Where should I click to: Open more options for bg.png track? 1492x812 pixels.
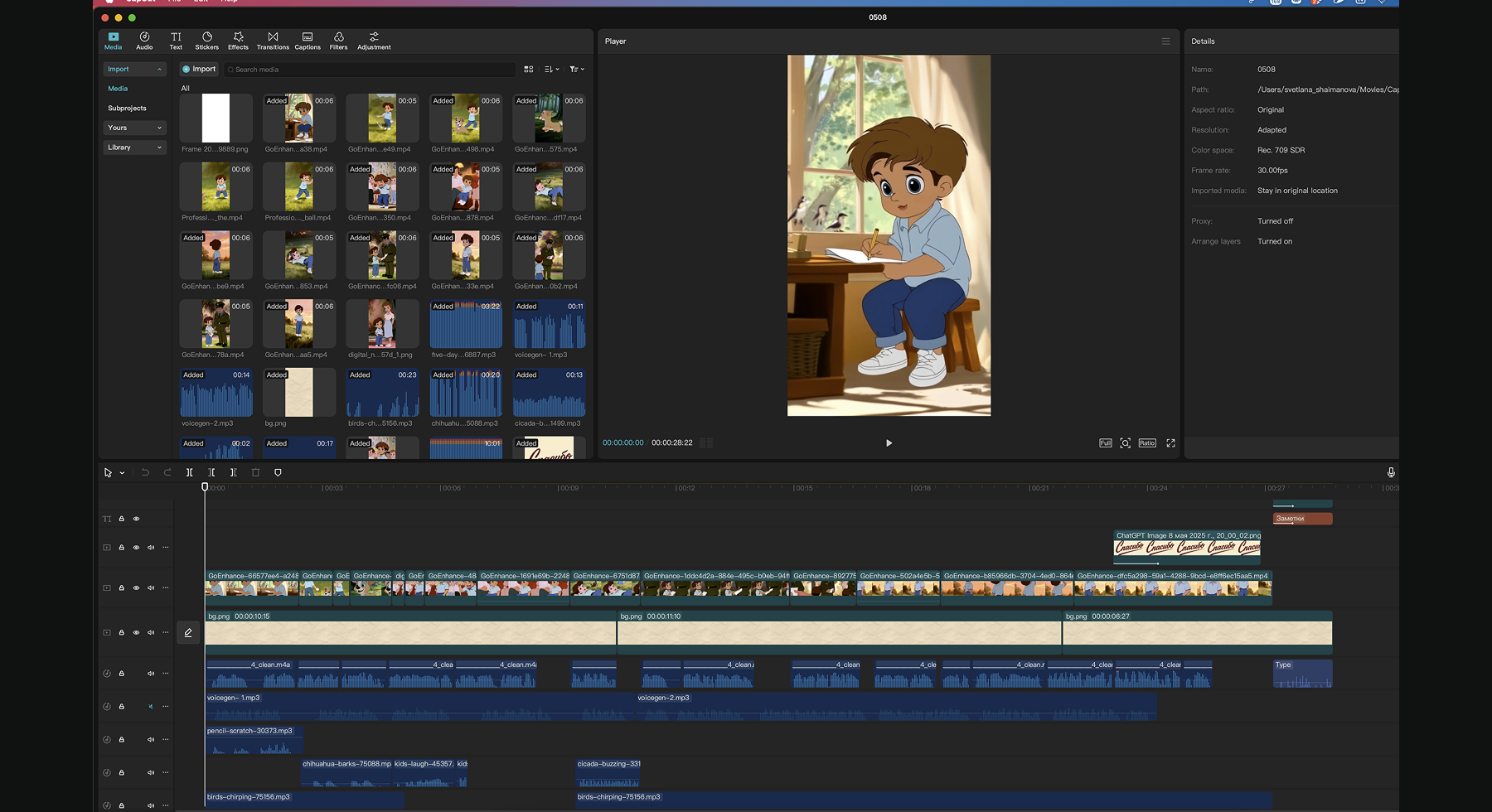[166, 632]
